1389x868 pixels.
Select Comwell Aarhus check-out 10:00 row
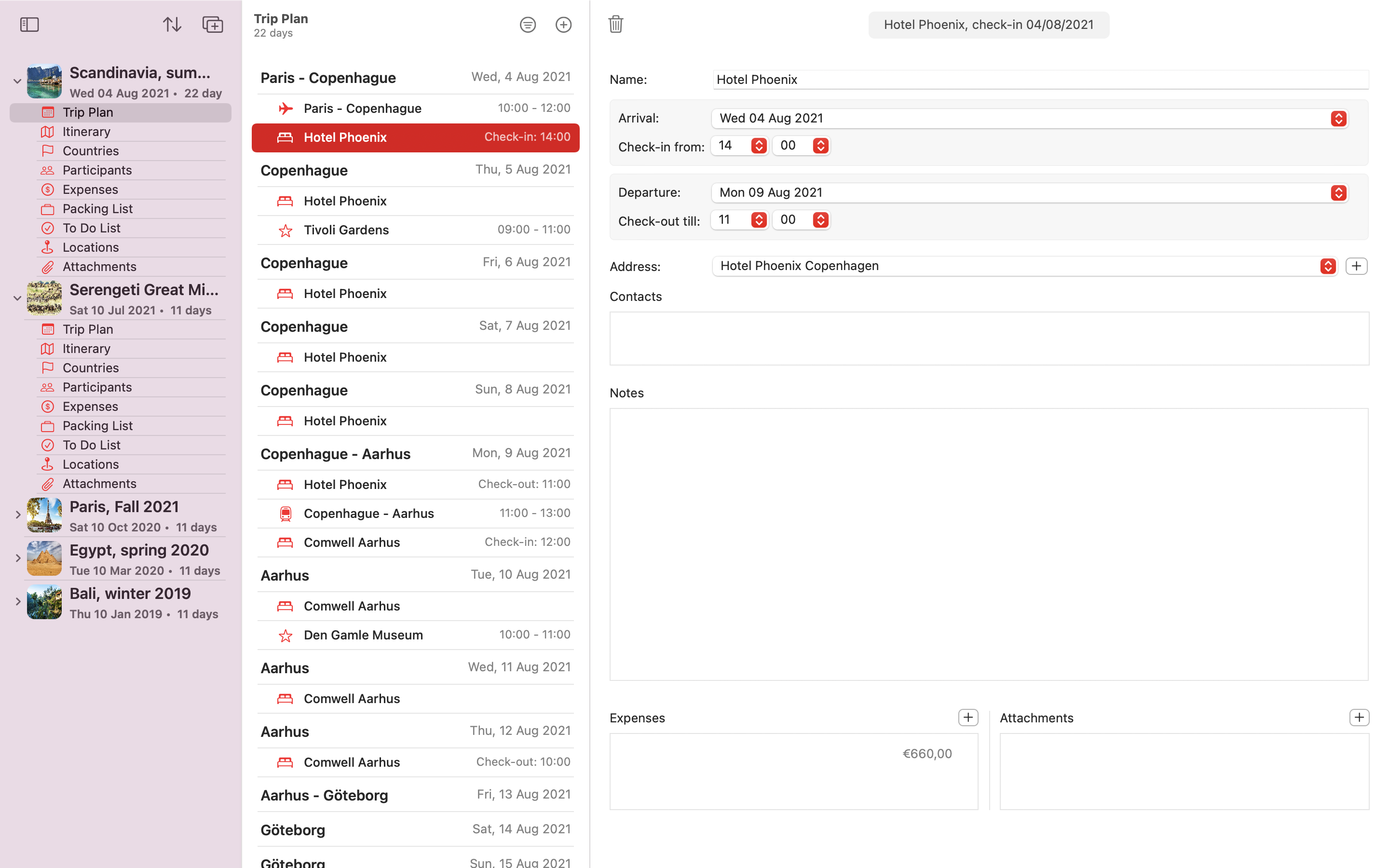416,763
